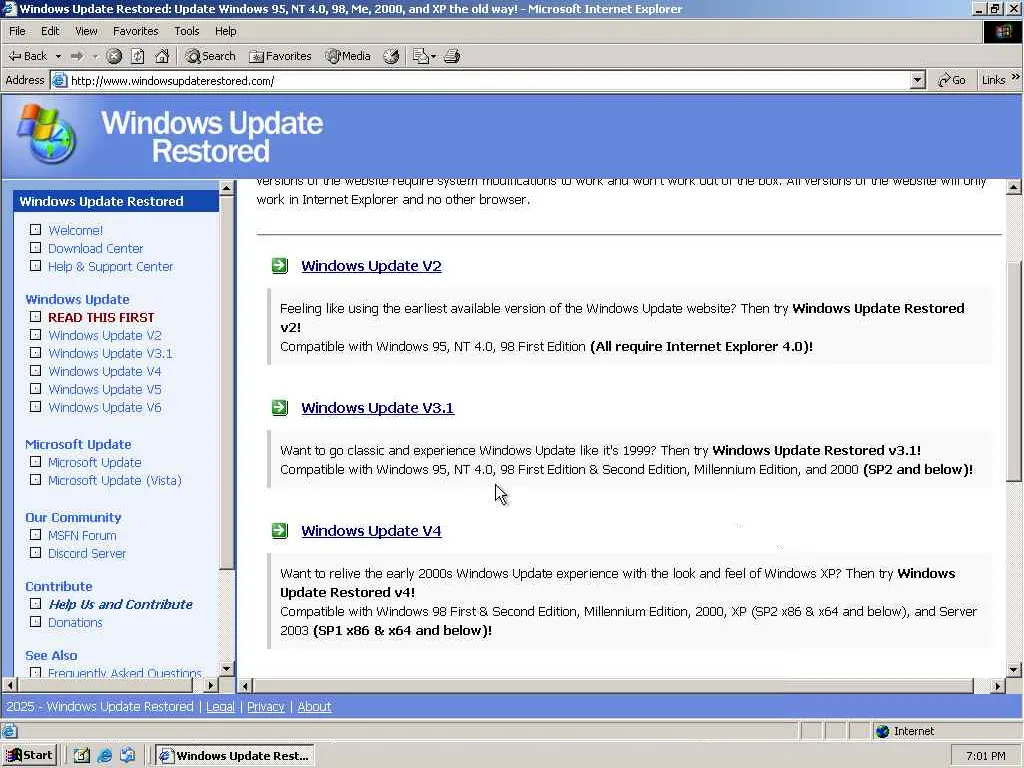1024x768 pixels.
Task: Open Help Us and Contribute link
Action: click(120, 604)
